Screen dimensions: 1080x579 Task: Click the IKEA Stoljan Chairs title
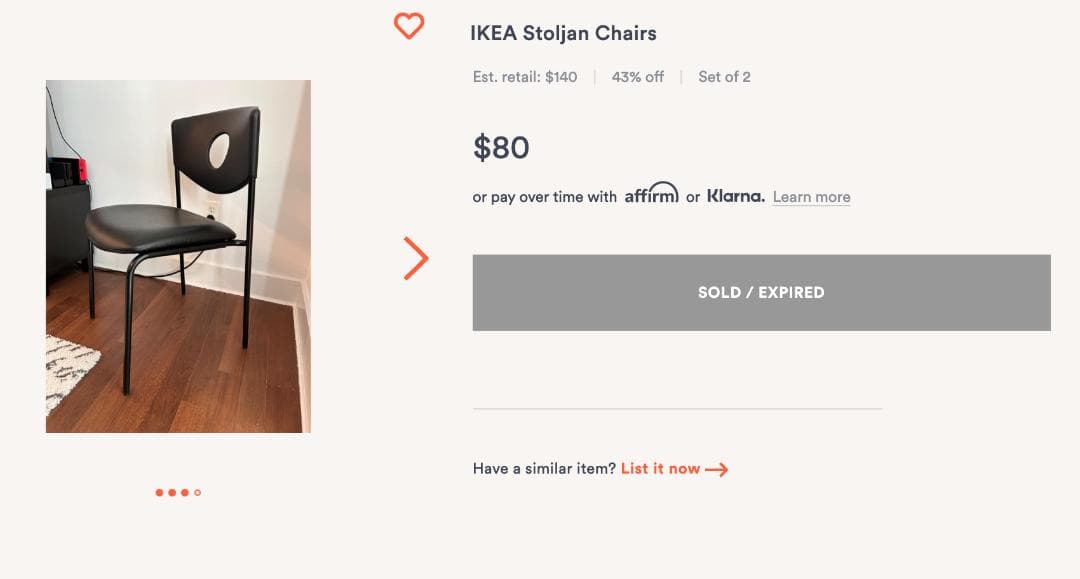[x=563, y=33]
